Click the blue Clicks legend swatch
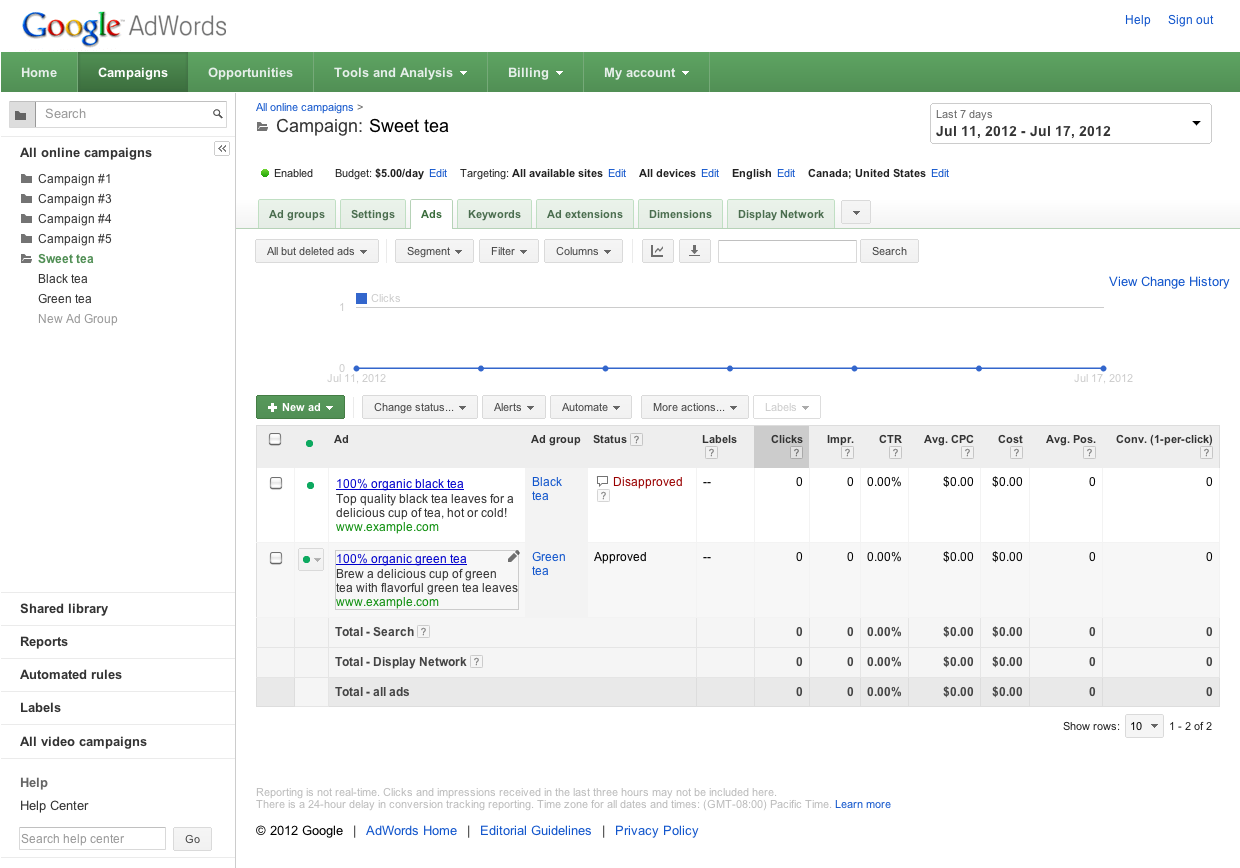This screenshot has width=1240, height=868. point(362,298)
